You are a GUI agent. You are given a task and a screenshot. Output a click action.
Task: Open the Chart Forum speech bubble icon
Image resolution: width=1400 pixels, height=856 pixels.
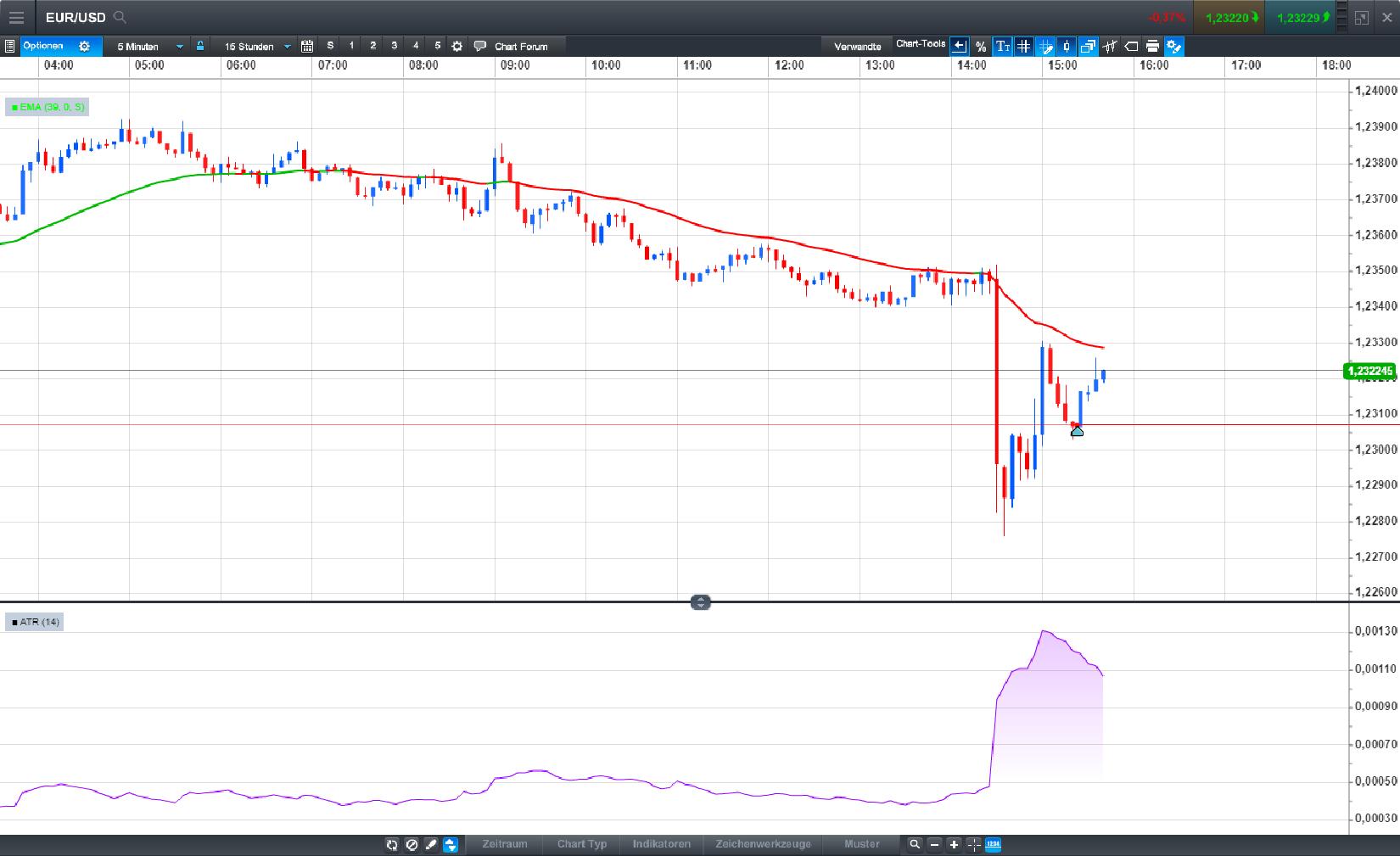[x=480, y=47]
